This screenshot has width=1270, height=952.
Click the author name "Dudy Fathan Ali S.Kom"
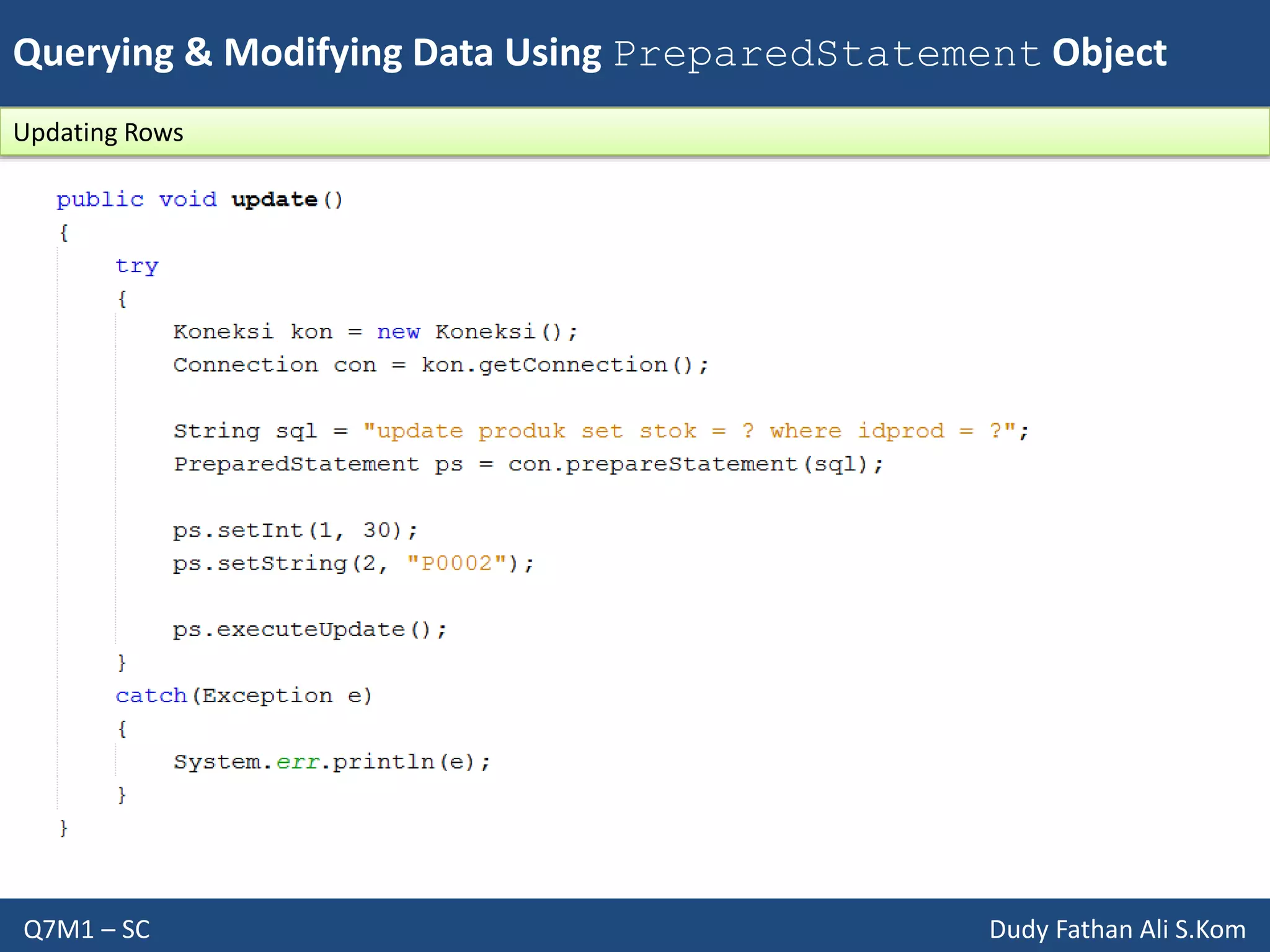point(1117,929)
